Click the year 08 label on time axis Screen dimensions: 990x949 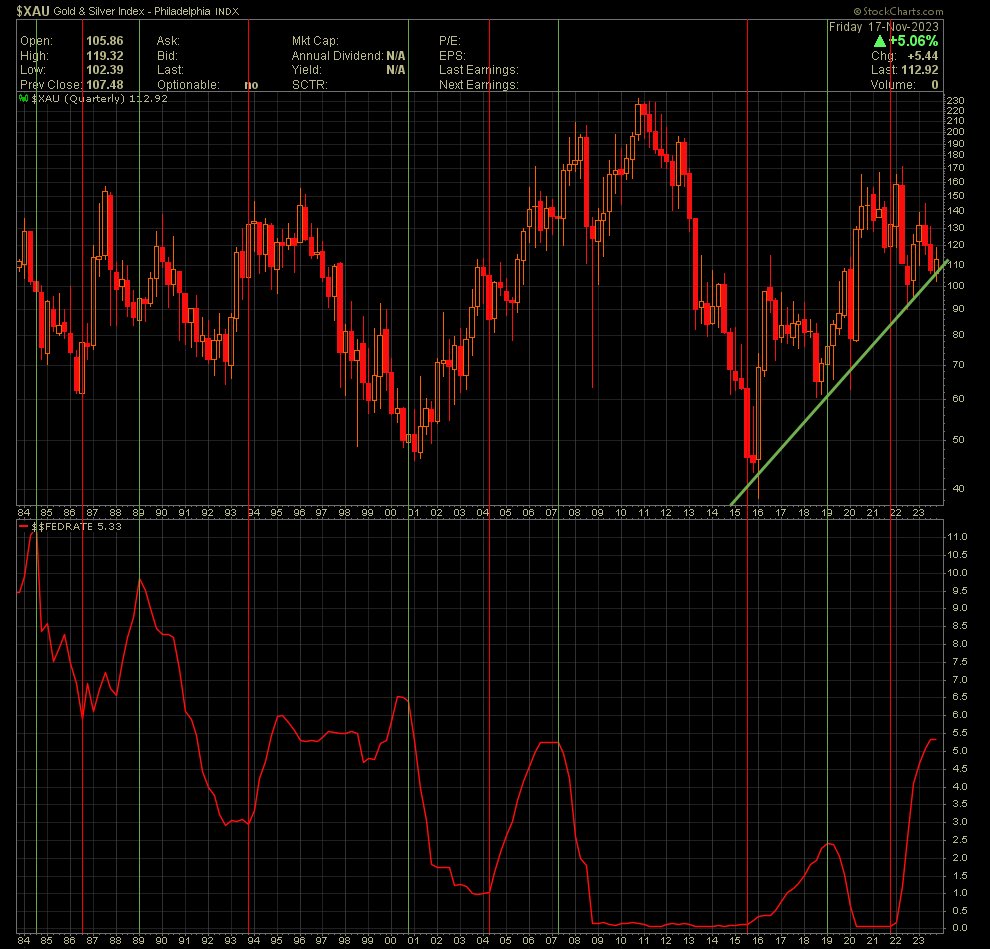(x=574, y=513)
